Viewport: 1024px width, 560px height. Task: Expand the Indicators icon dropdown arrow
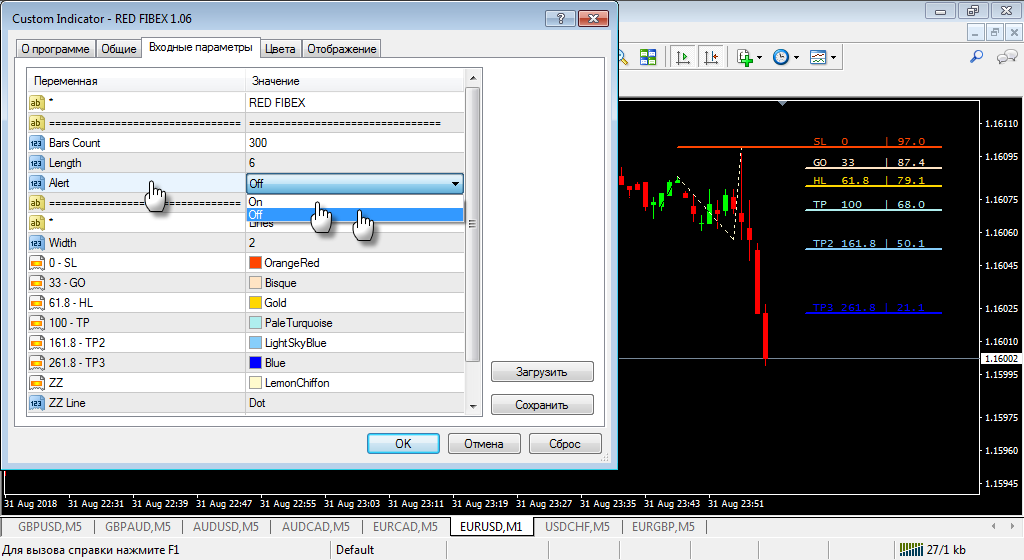760,58
